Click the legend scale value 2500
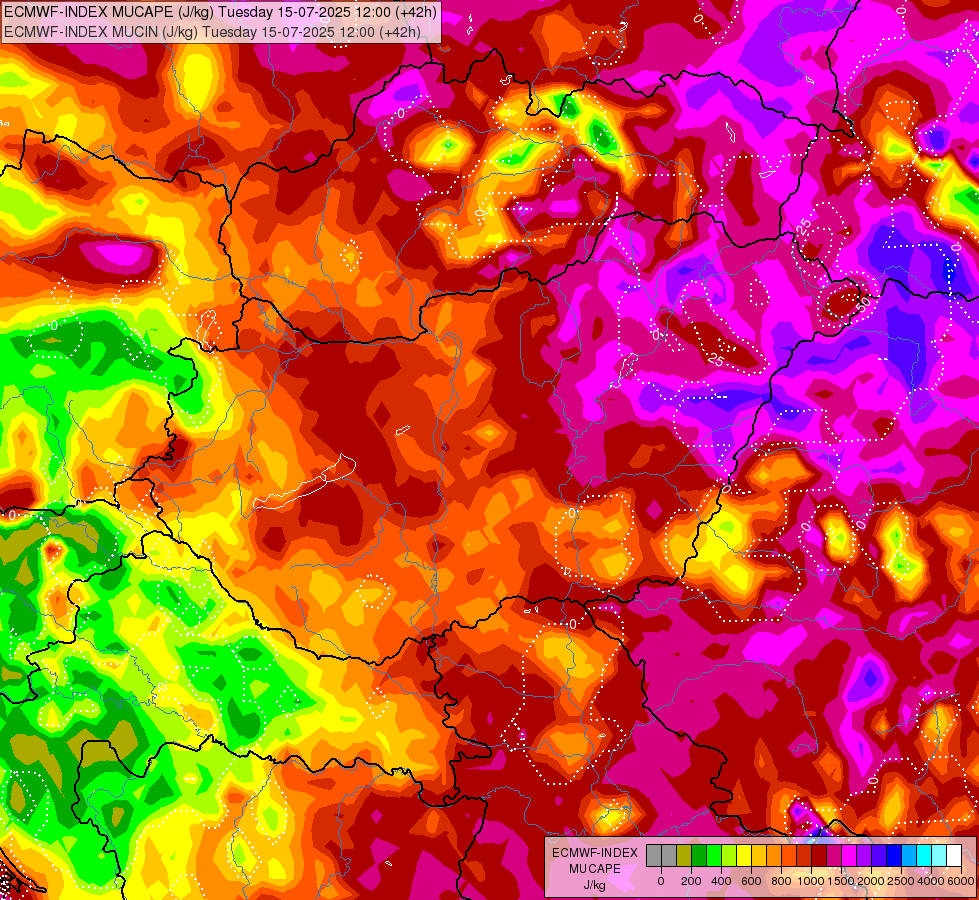 tap(901, 881)
